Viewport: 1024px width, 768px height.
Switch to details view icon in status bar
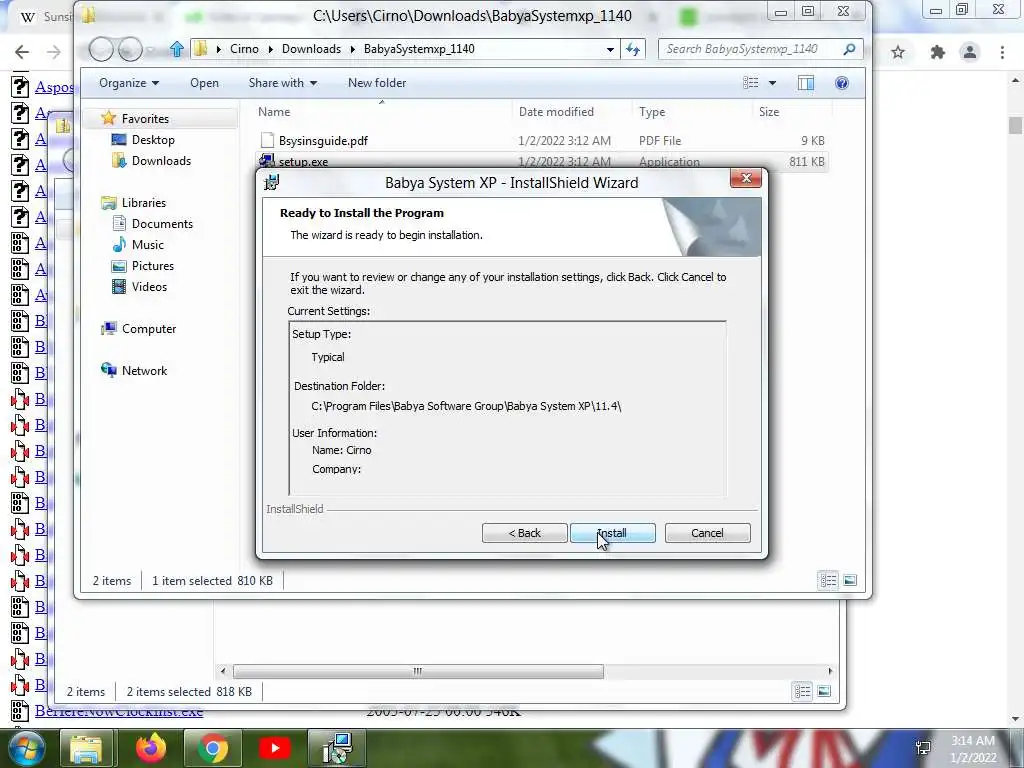click(x=828, y=580)
